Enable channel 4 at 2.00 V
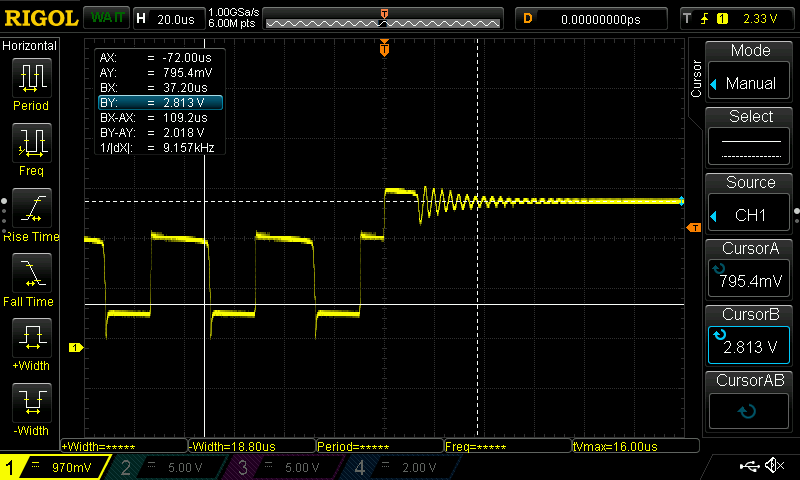Image resolution: width=800 pixels, height=480 pixels. (x=400, y=467)
